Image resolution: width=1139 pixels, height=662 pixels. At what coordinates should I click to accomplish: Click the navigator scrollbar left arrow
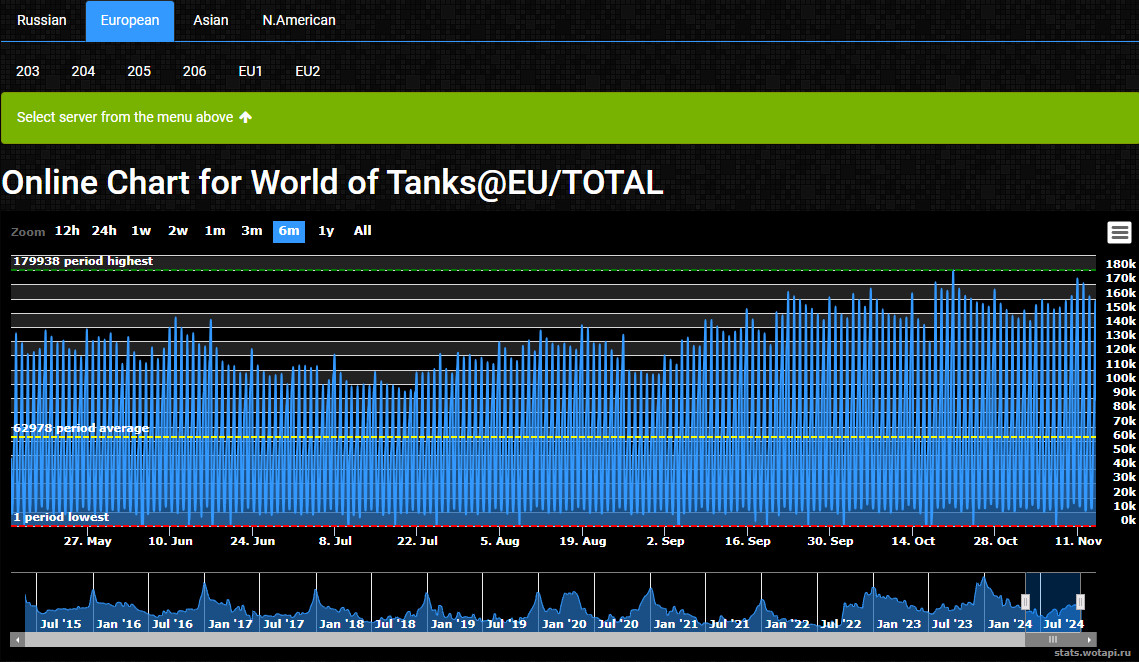pos(16,639)
